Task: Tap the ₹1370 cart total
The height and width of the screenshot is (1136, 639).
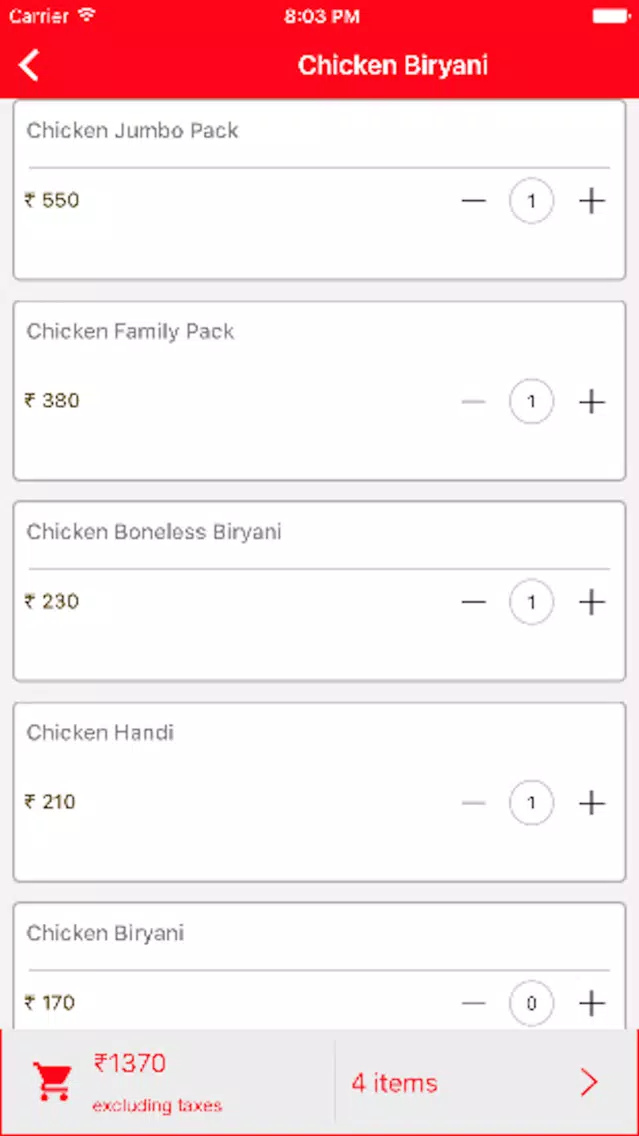Action: (130, 1063)
